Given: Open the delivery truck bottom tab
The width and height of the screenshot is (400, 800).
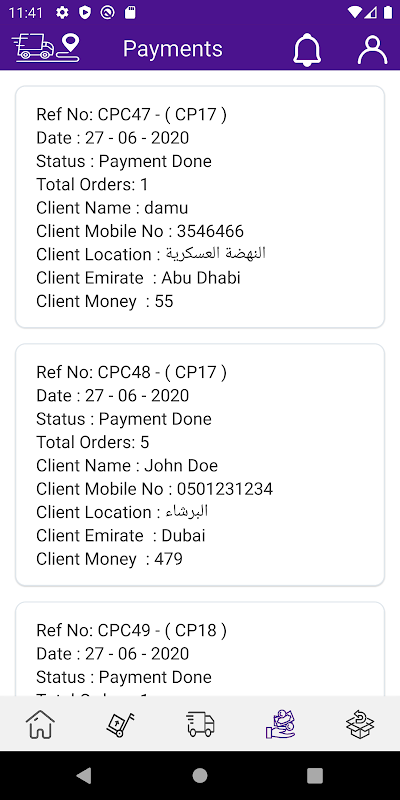Looking at the screenshot, I should click(x=200, y=724).
